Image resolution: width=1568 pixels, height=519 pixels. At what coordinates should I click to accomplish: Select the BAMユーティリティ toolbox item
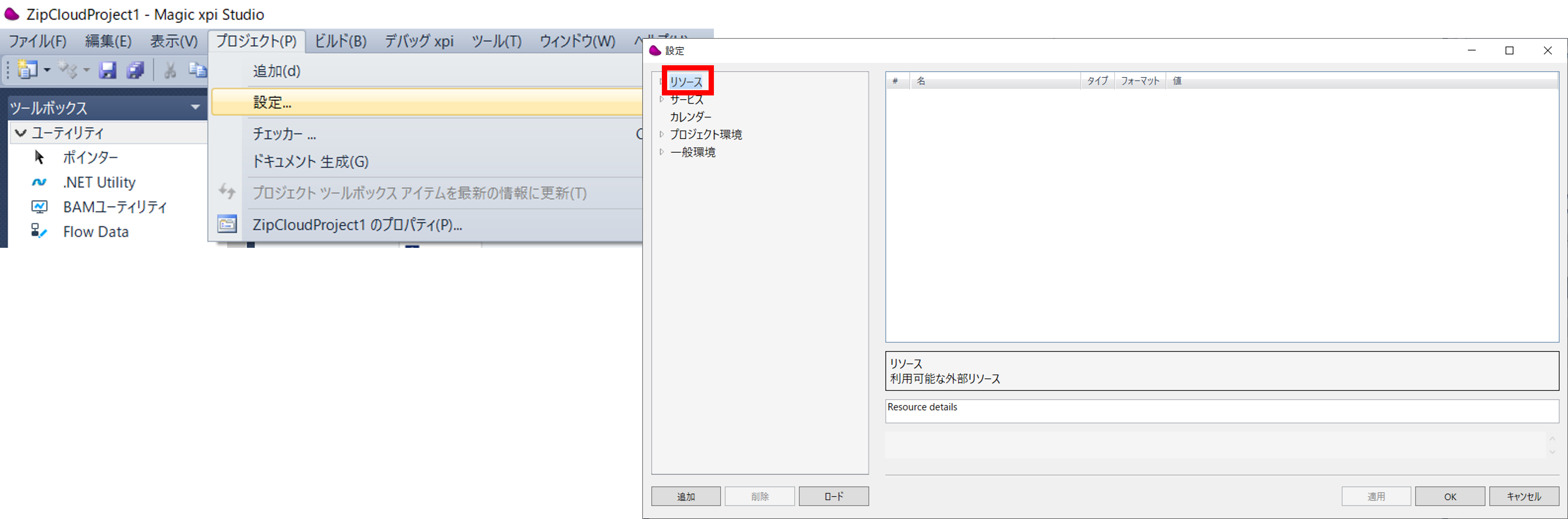tap(114, 207)
